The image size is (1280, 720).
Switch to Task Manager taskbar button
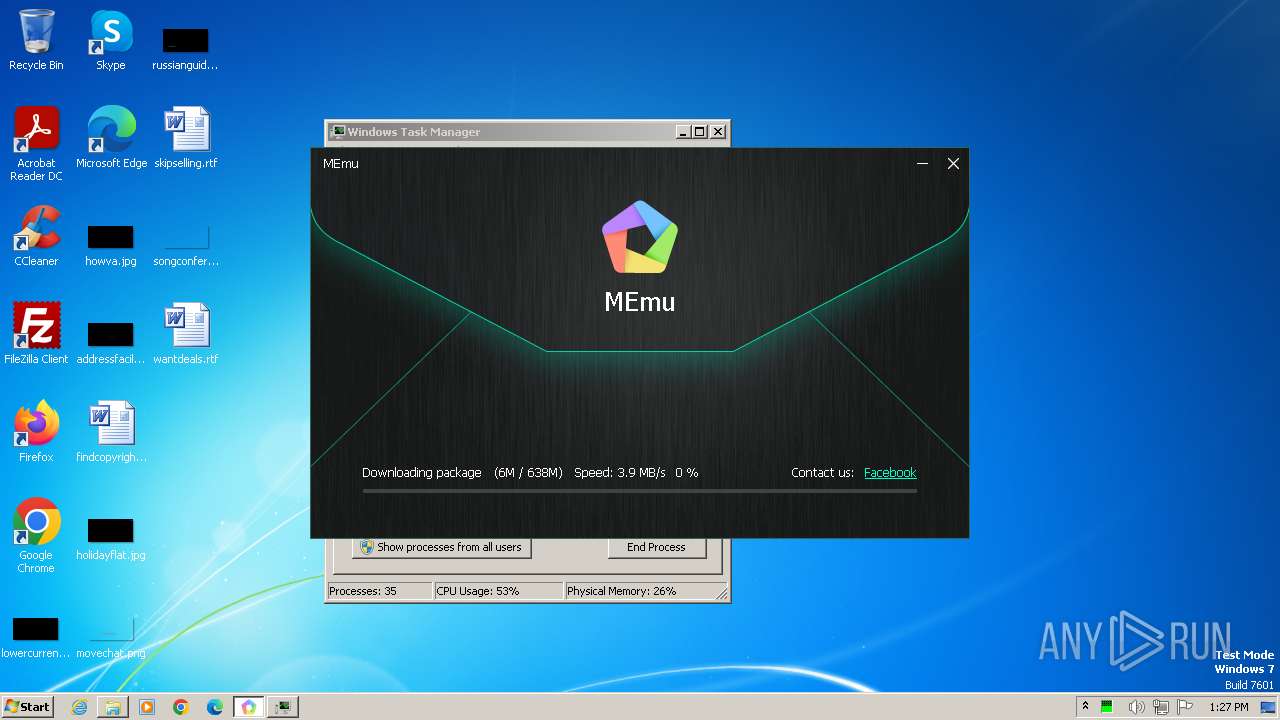click(283, 707)
